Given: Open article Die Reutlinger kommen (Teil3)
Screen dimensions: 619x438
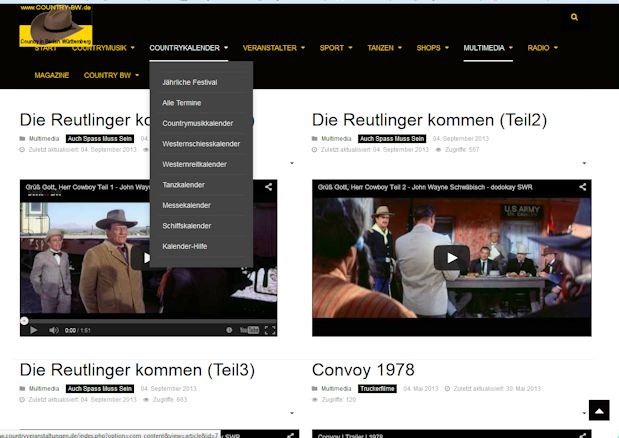Looking at the screenshot, I should tap(137, 370).
